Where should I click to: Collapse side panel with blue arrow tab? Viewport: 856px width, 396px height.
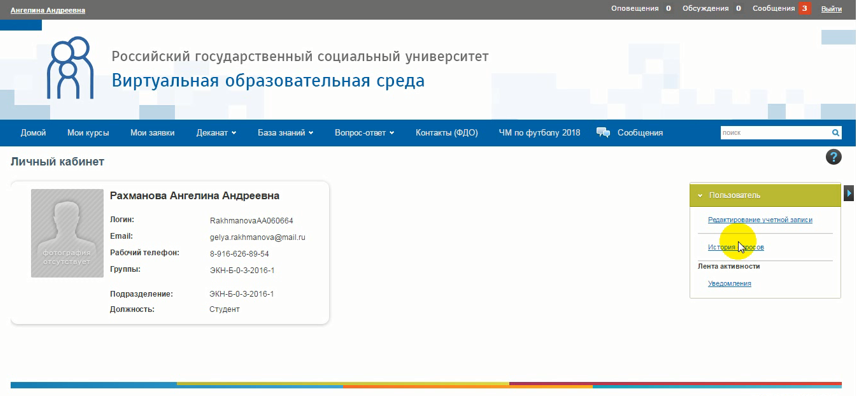(849, 193)
